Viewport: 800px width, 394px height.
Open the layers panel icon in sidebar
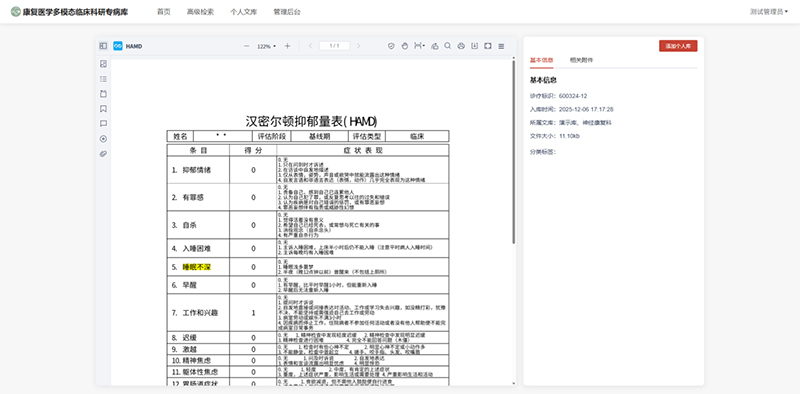[104, 94]
